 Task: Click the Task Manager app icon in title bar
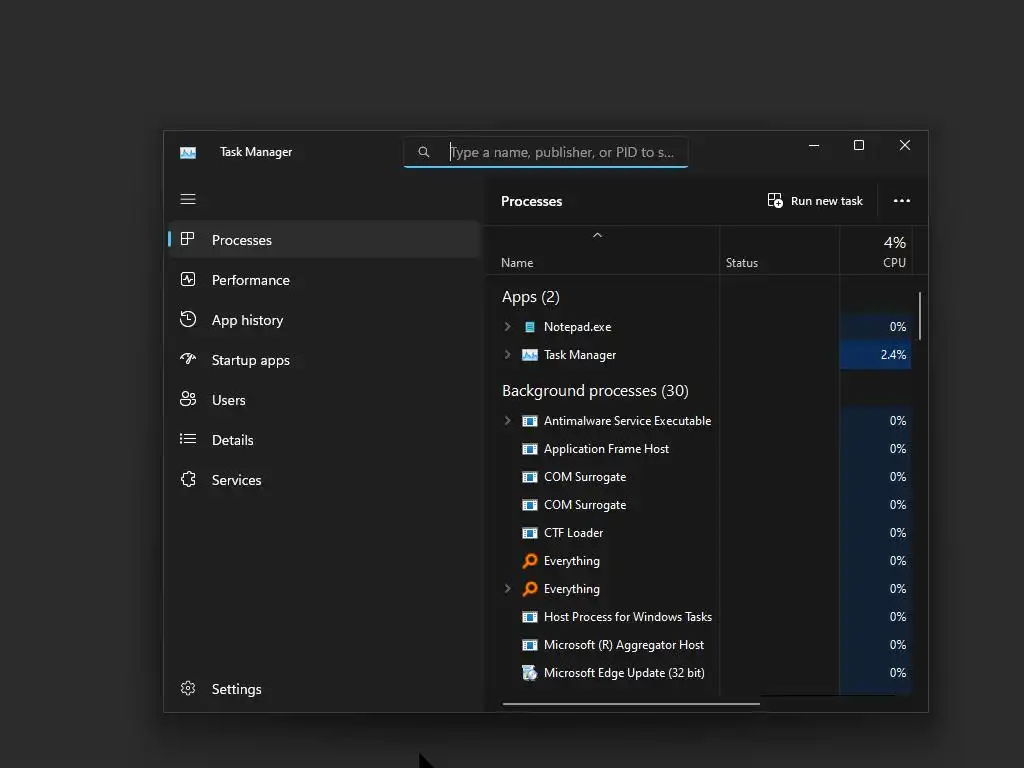pos(187,152)
